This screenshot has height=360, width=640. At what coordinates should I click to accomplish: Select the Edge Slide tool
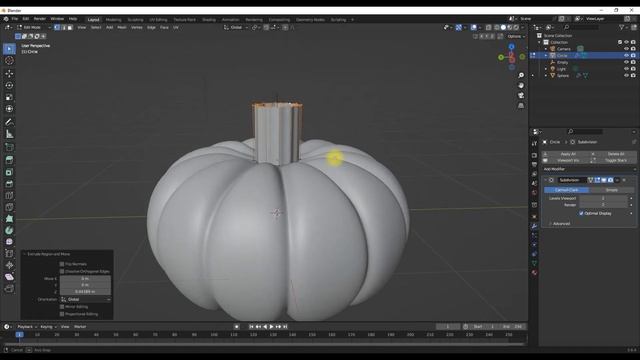point(9,254)
